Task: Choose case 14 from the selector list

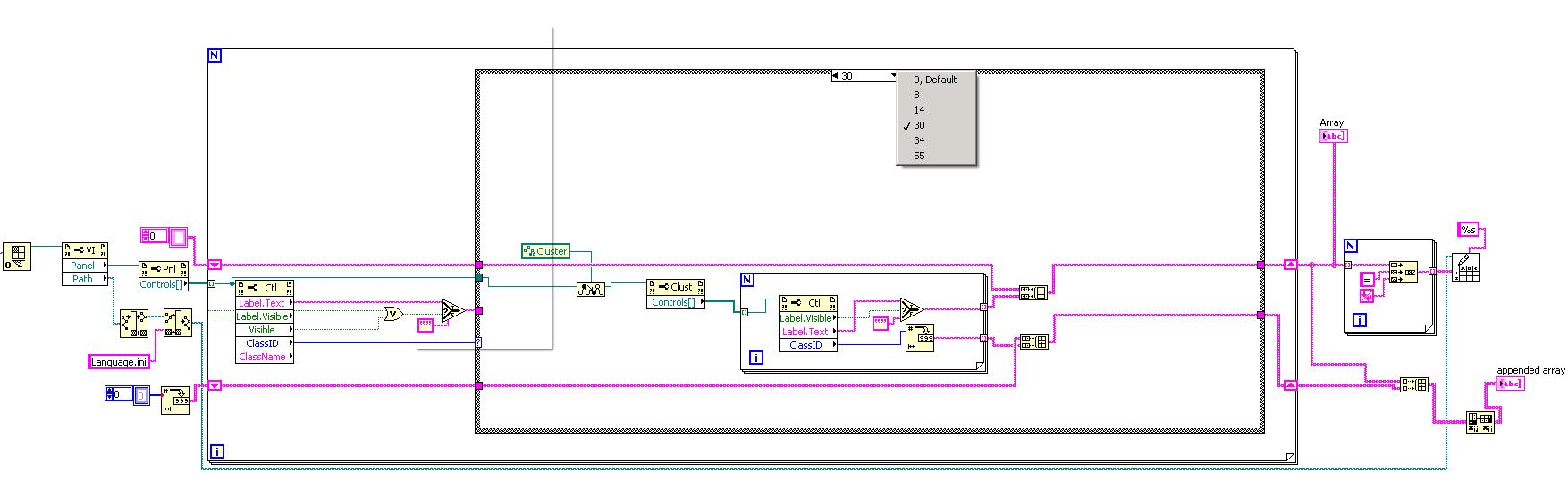Action: [936, 110]
